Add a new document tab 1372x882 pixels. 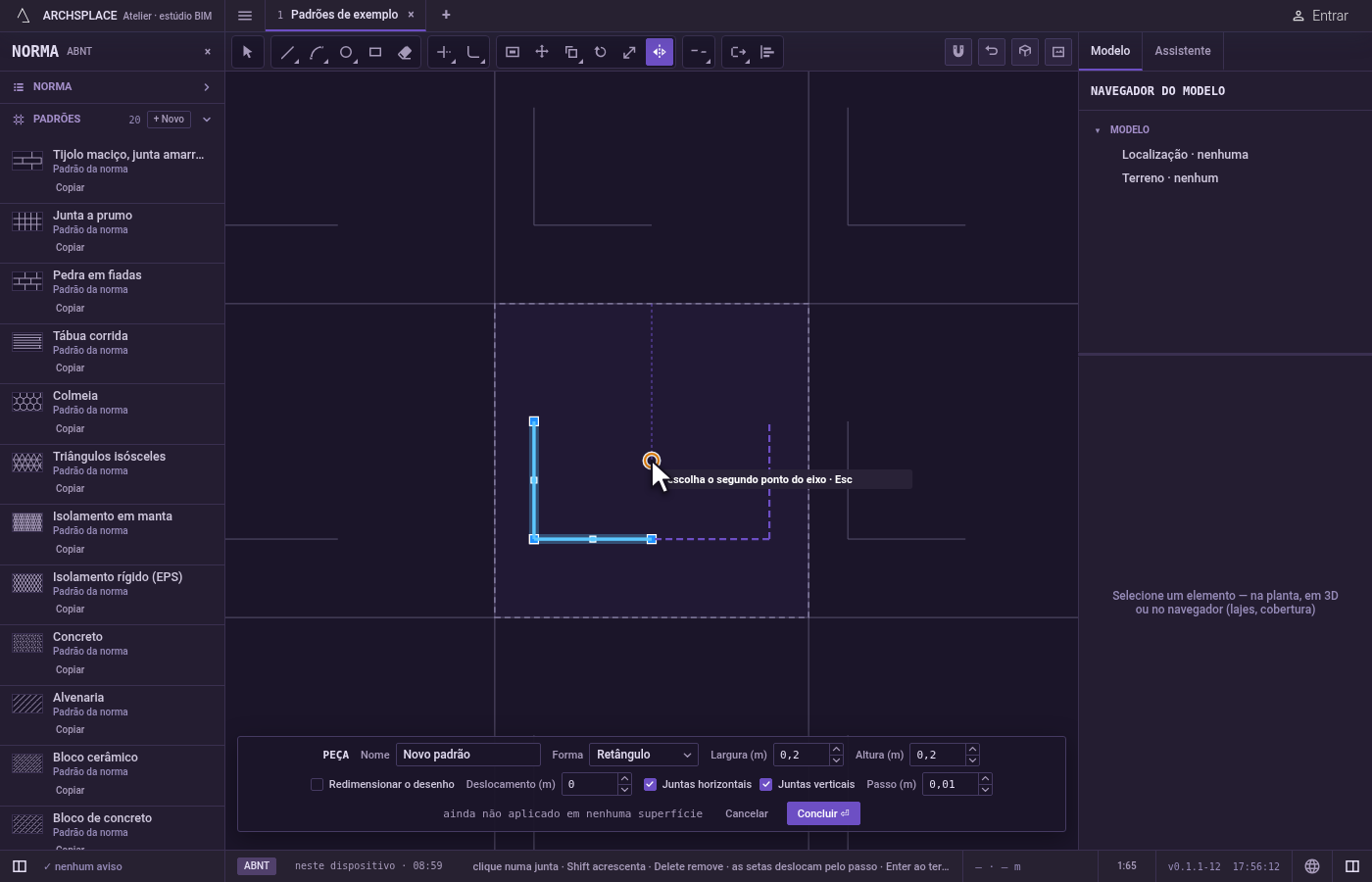point(446,15)
